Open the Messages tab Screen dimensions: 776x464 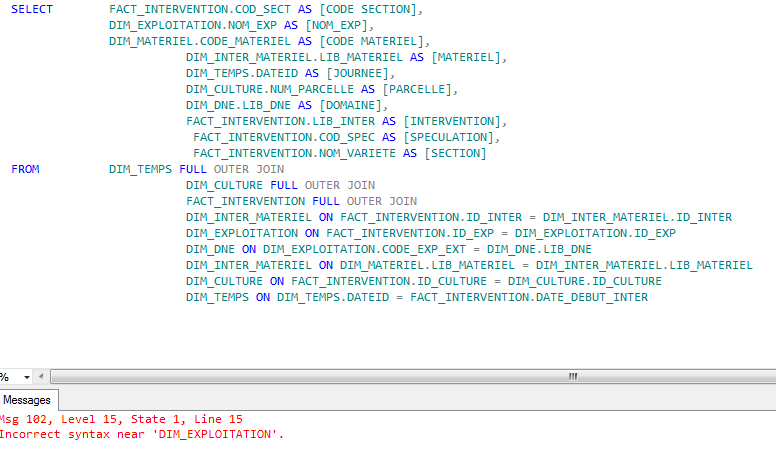28,400
